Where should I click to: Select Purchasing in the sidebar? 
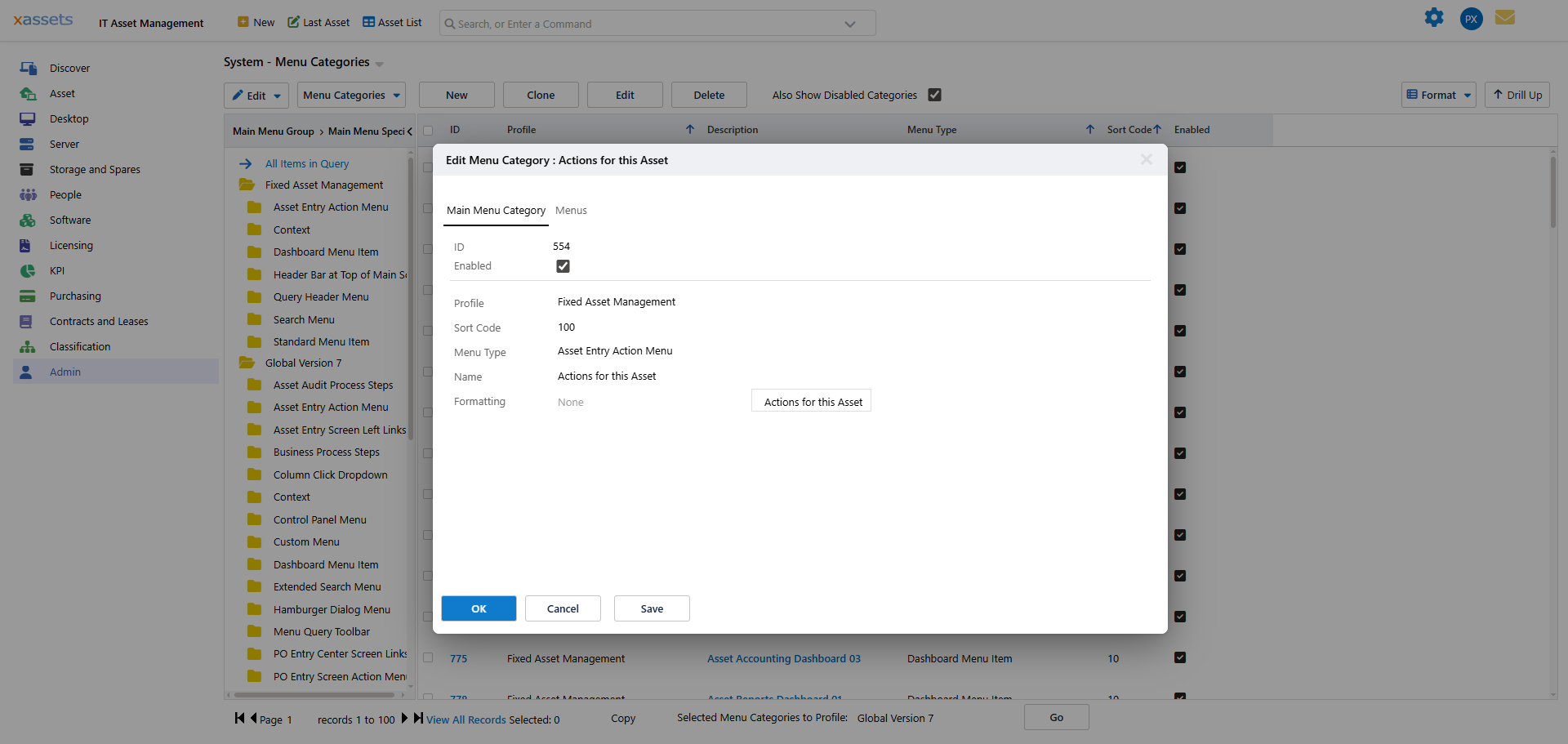coord(74,296)
